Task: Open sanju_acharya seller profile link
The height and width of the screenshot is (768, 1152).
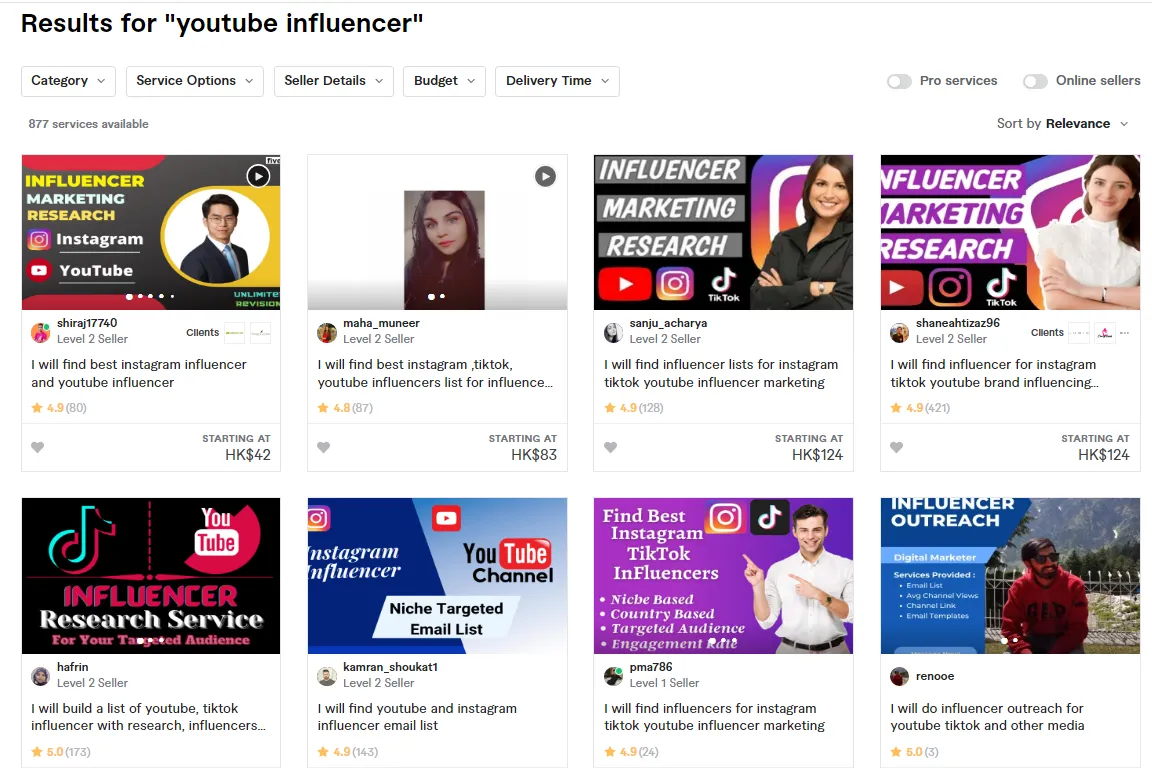Action: click(x=668, y=323)
